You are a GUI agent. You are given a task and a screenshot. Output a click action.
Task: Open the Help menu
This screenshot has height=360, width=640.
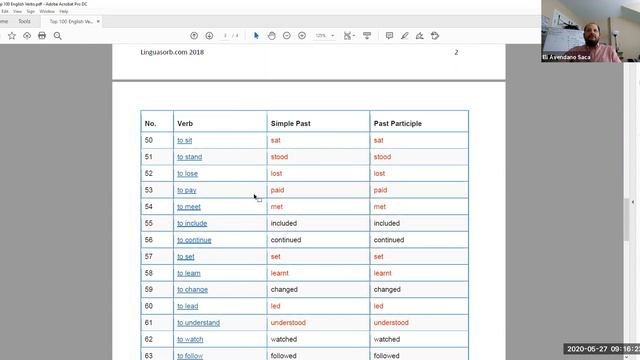pyautogui.click(x=64, y=11)
